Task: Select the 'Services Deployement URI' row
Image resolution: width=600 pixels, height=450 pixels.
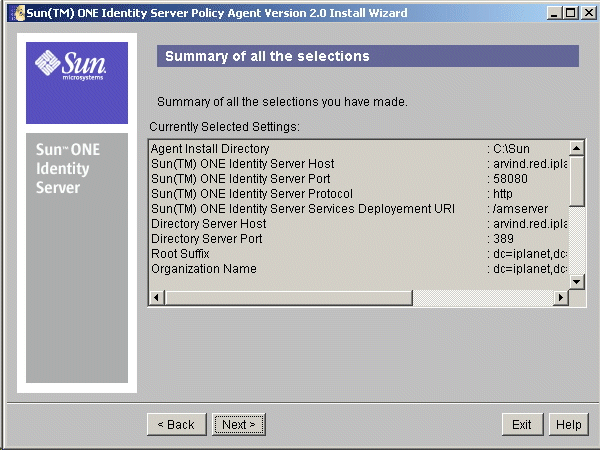Action: [x=359, y=209]
